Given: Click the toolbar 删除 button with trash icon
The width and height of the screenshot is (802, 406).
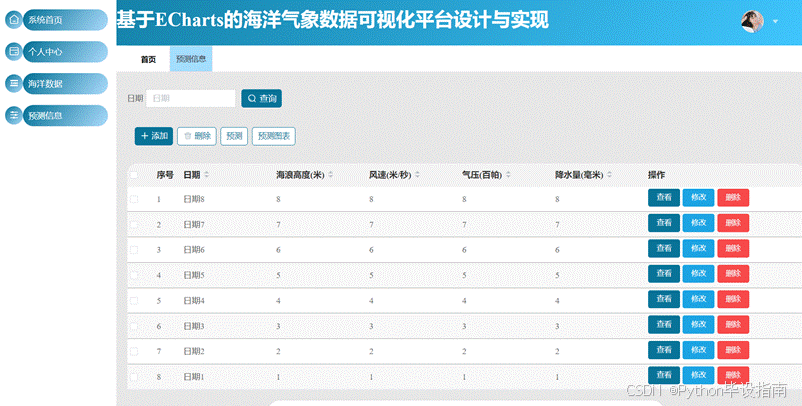Looking at the screenshot, I should tap(197, 136).
